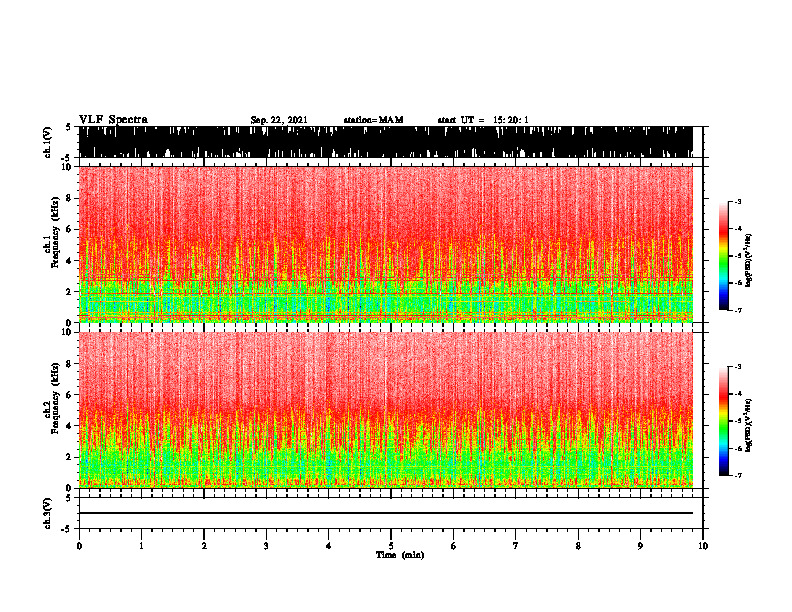Click the "Time (min)" axis label
The width and height of the screenshot is (792, 612).
pyautogui.click(x=400, y=555)
